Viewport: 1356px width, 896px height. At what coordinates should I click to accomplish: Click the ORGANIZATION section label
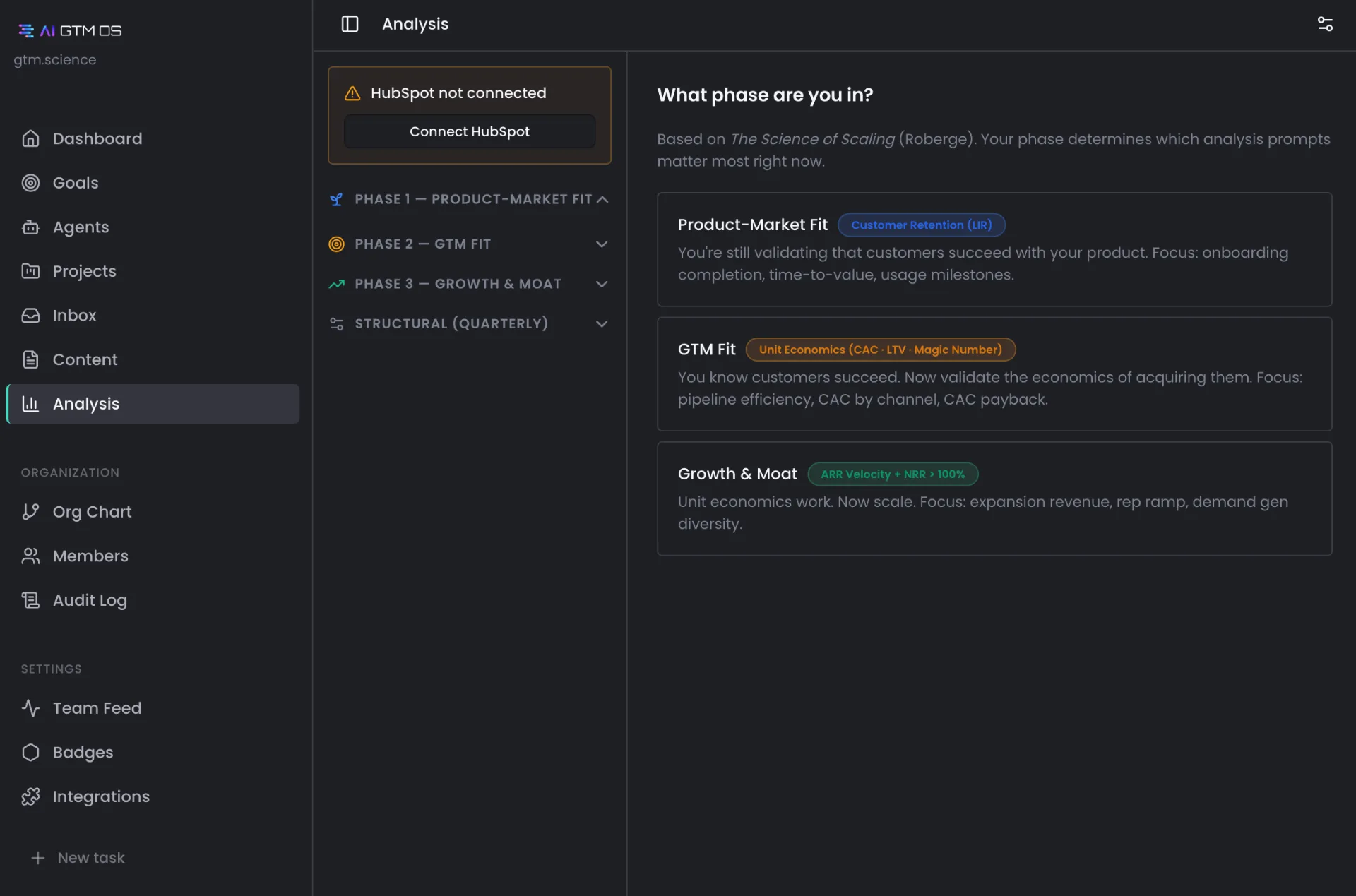point(70,473)
